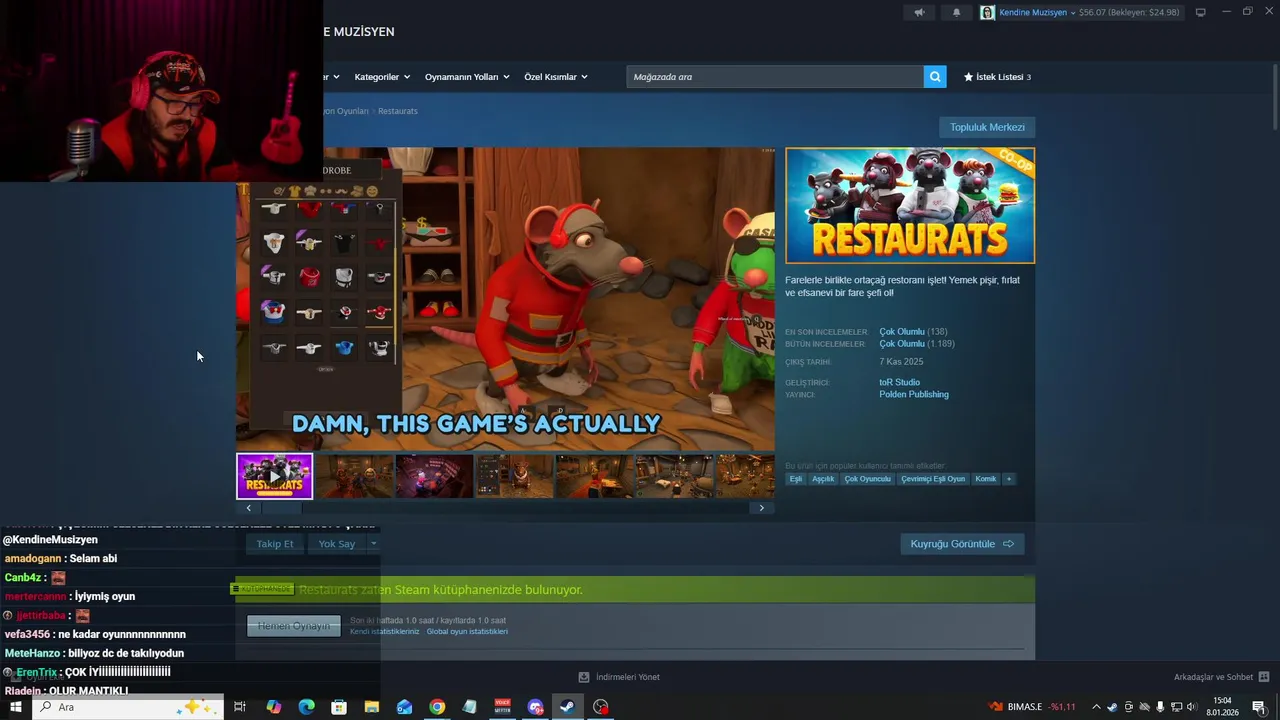Open Windows notification center icon
1280x720 pixels.
[x=1259, y=707]
